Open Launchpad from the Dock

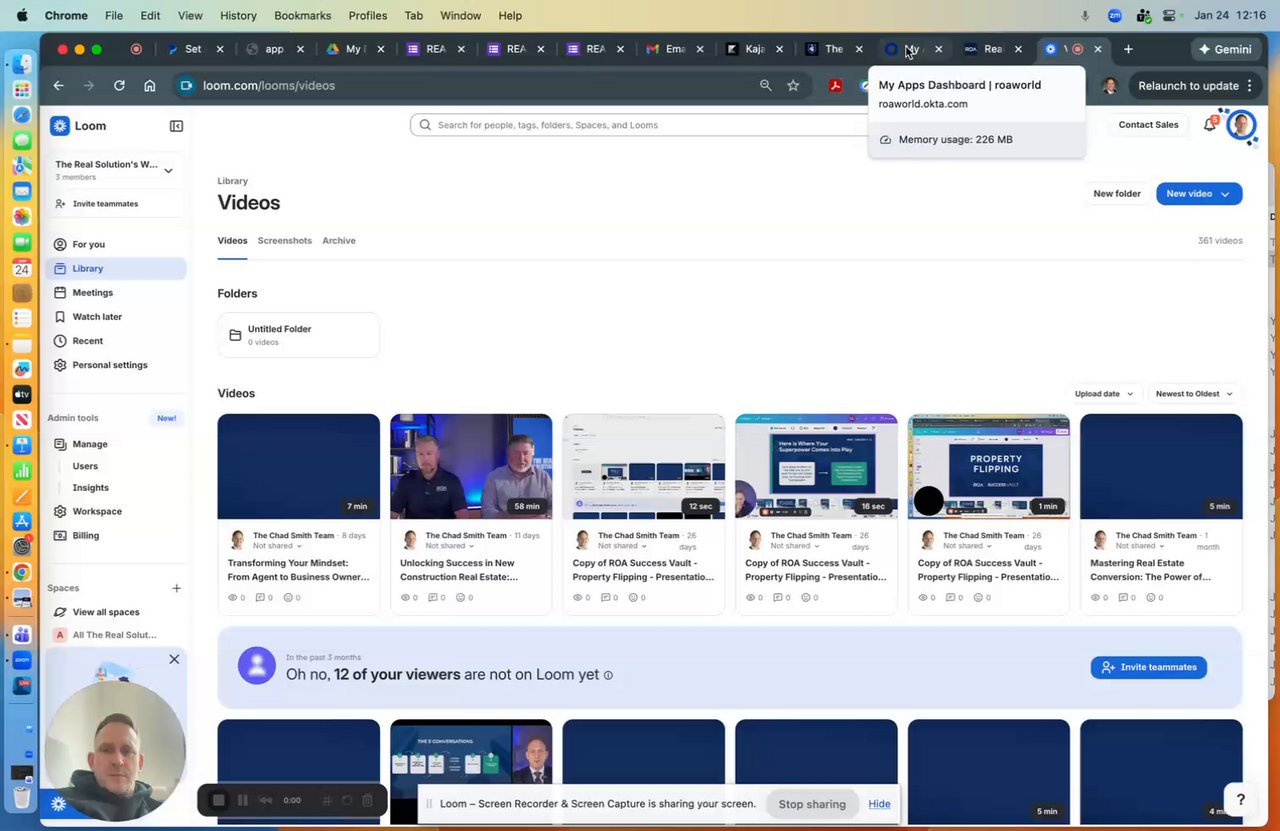(x=22, y=89)
